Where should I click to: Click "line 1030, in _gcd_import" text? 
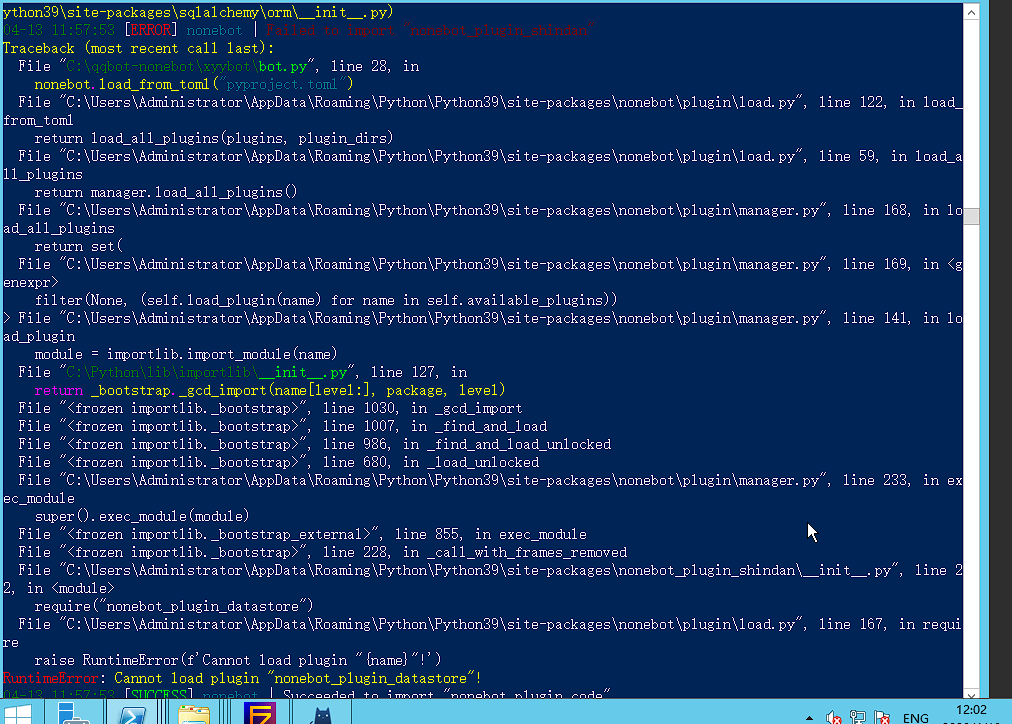423,408
